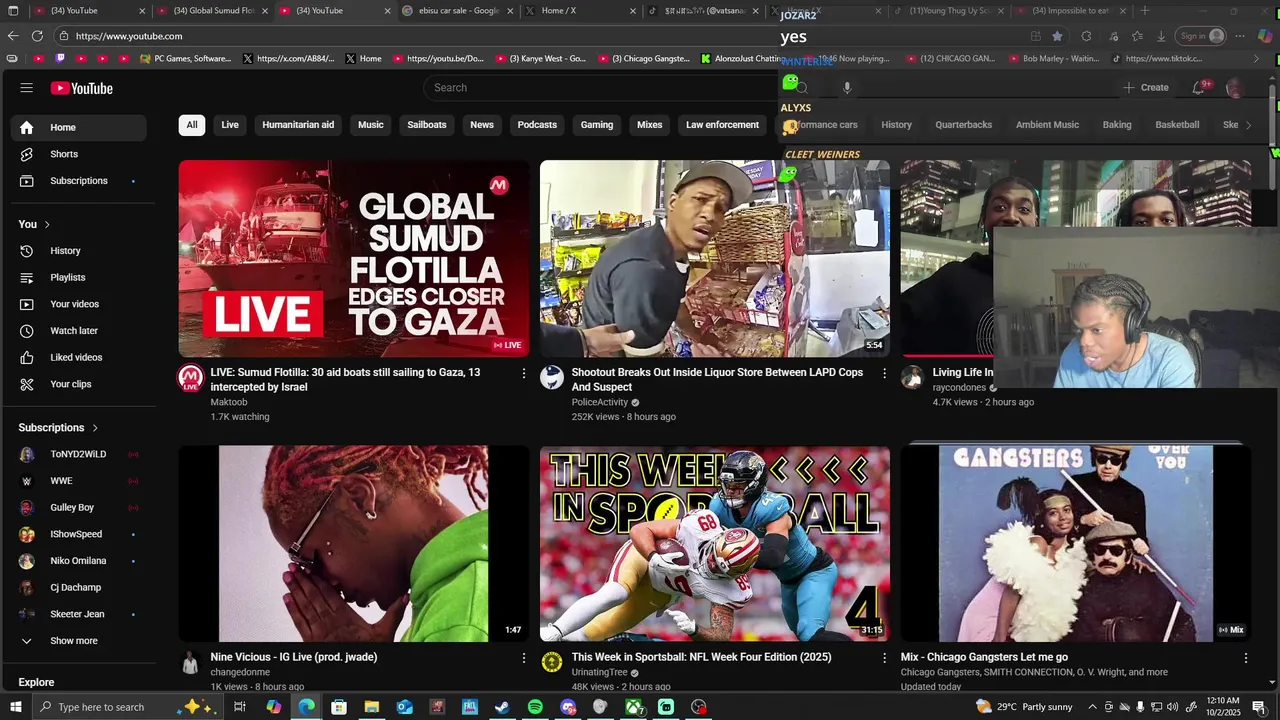Select the Sailboats filter chip
Viewport: 1280px width, 720px height.
pos(427,125)
